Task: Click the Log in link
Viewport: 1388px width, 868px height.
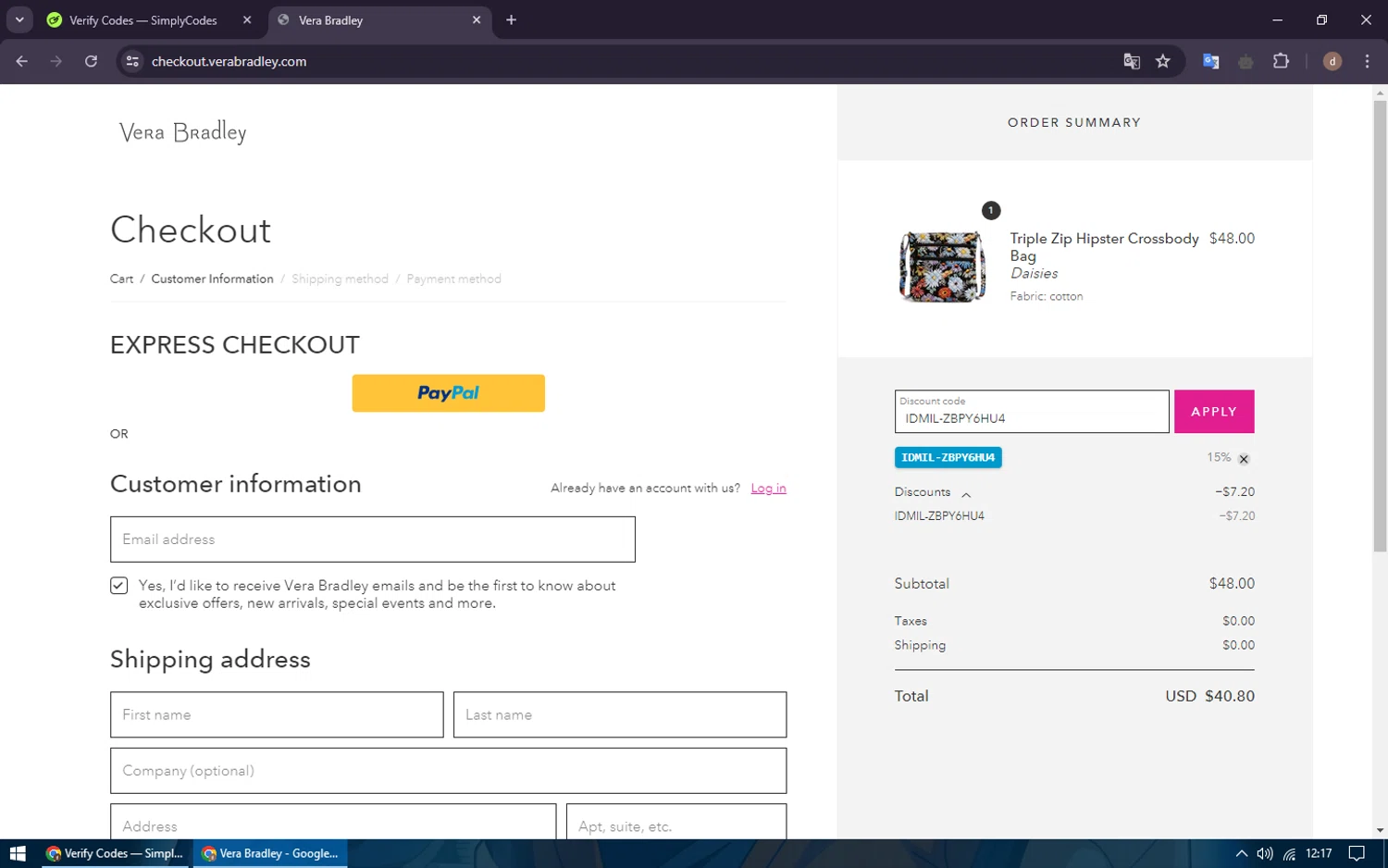Action: pyautogui.click(x=768, y=488)
